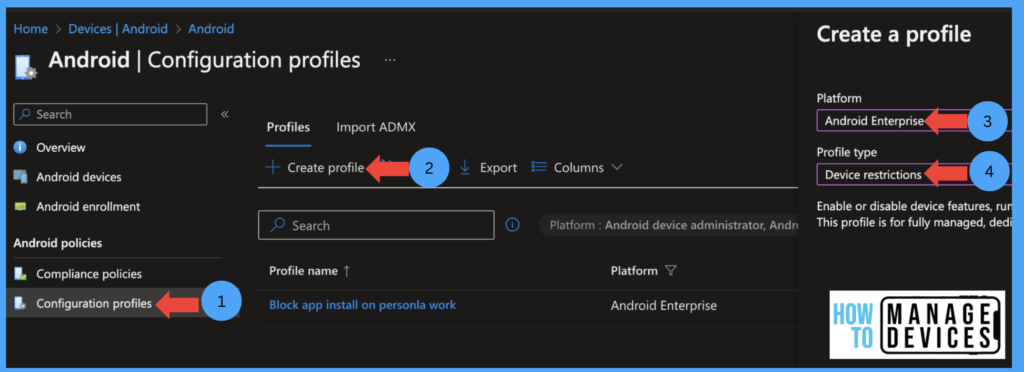Open the Profile type dropdown showing Device restrictions

pyautogui.click(x=914, y=174)
